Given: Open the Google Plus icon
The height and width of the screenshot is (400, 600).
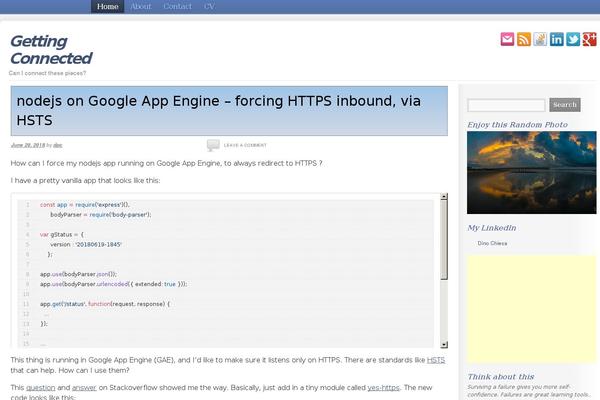Looking at the screenshot, I should tap(590, 39).
